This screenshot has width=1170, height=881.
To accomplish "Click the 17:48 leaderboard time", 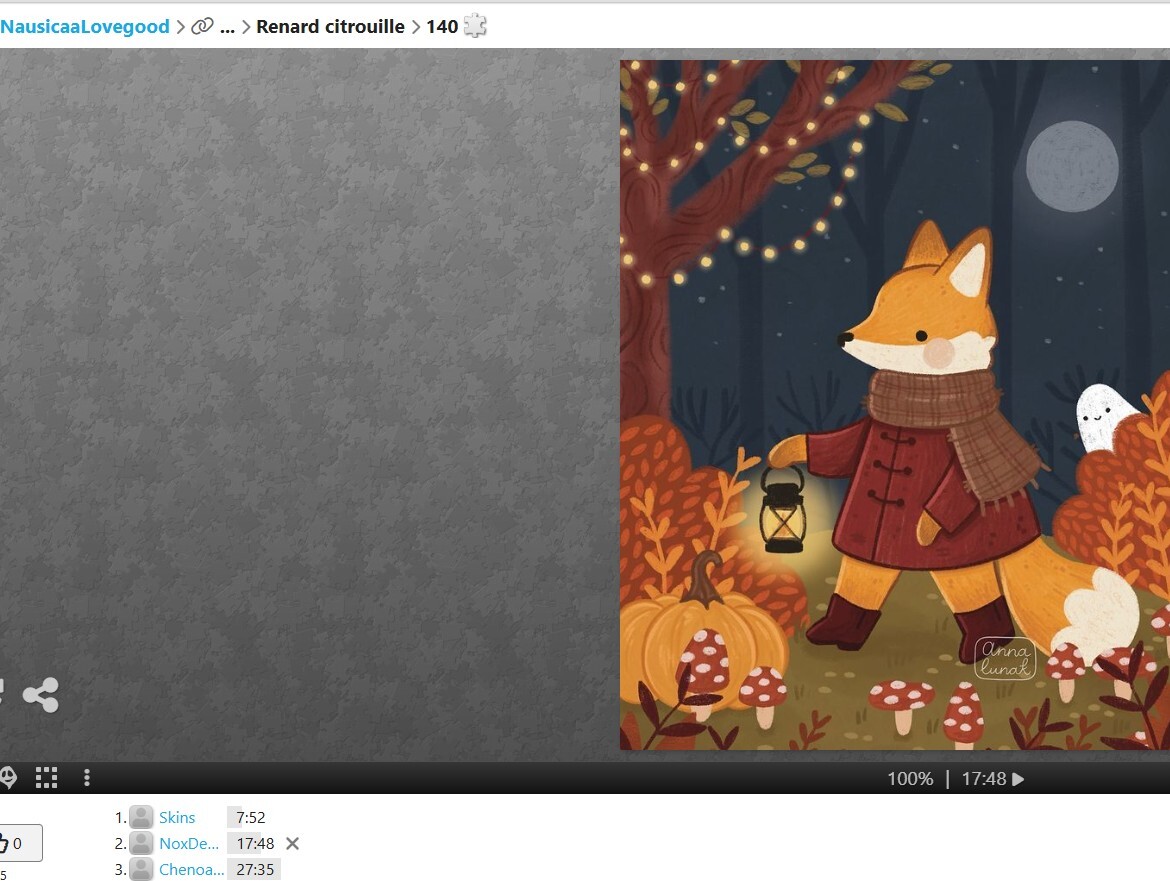I will pos(255,843).
